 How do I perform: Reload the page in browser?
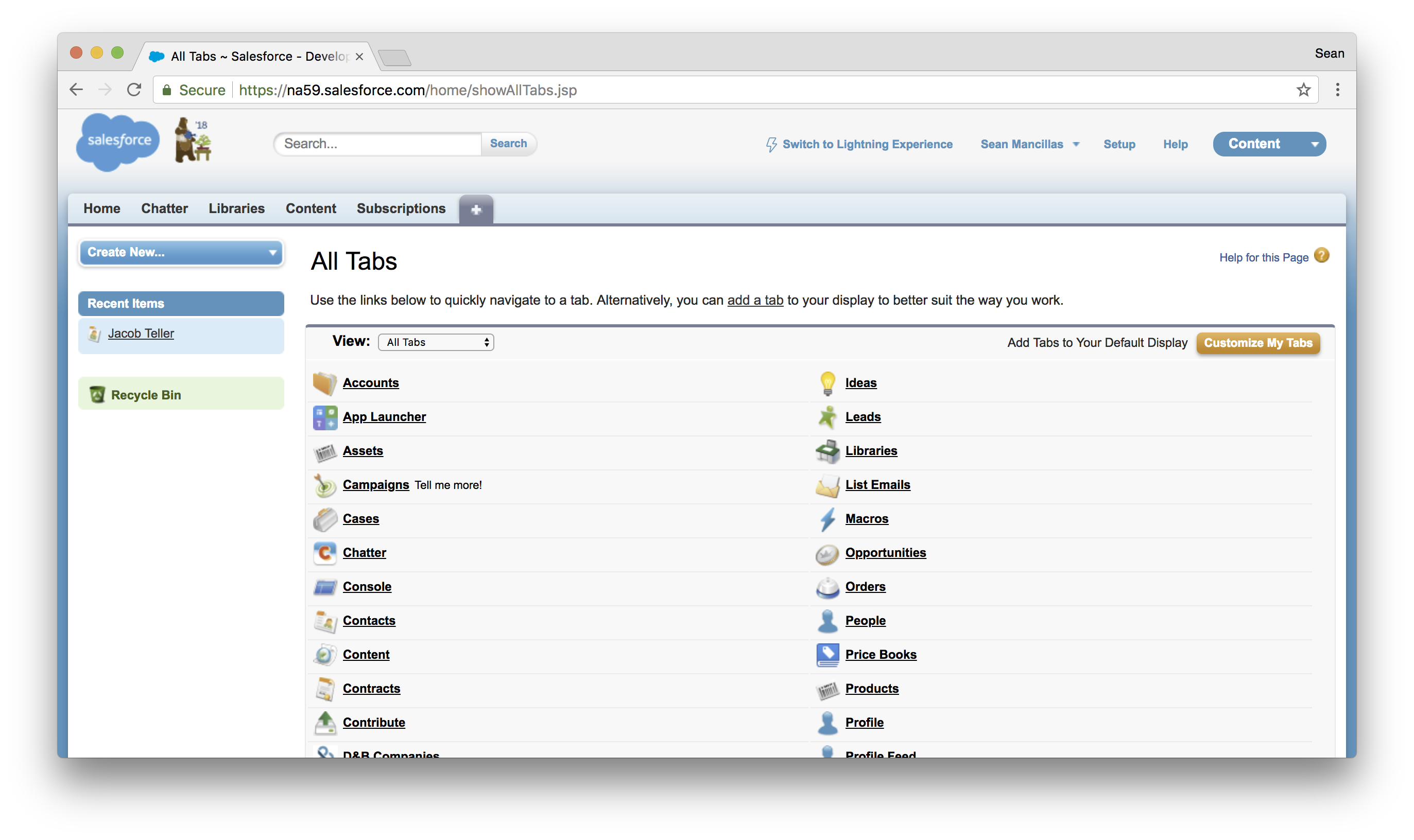(134, 90)
